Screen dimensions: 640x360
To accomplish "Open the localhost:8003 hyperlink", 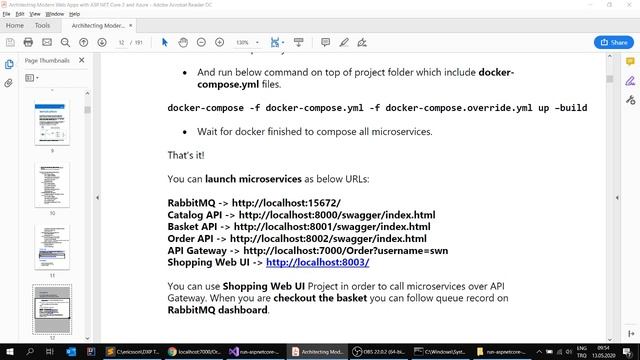I will 318,262.
